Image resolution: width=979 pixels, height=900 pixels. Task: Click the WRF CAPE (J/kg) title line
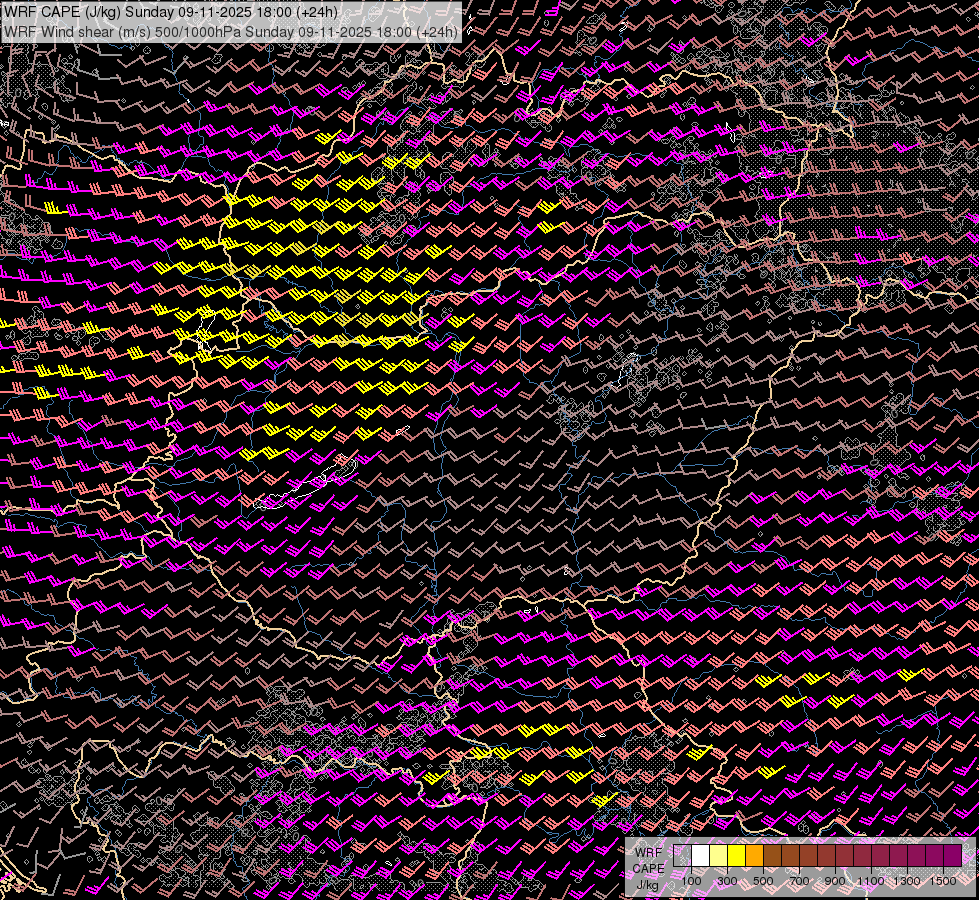[171, 12]
